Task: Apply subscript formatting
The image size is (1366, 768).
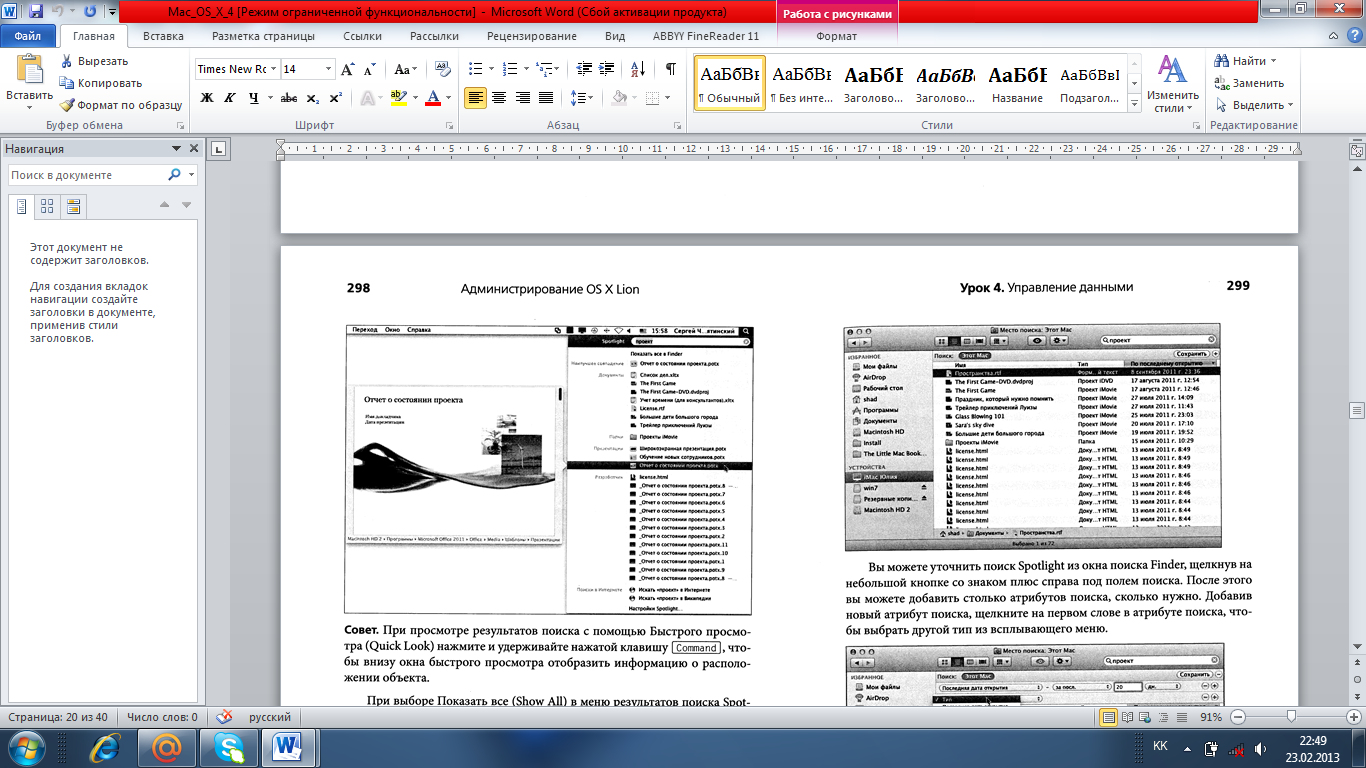Action: click(x=313, y=98)
